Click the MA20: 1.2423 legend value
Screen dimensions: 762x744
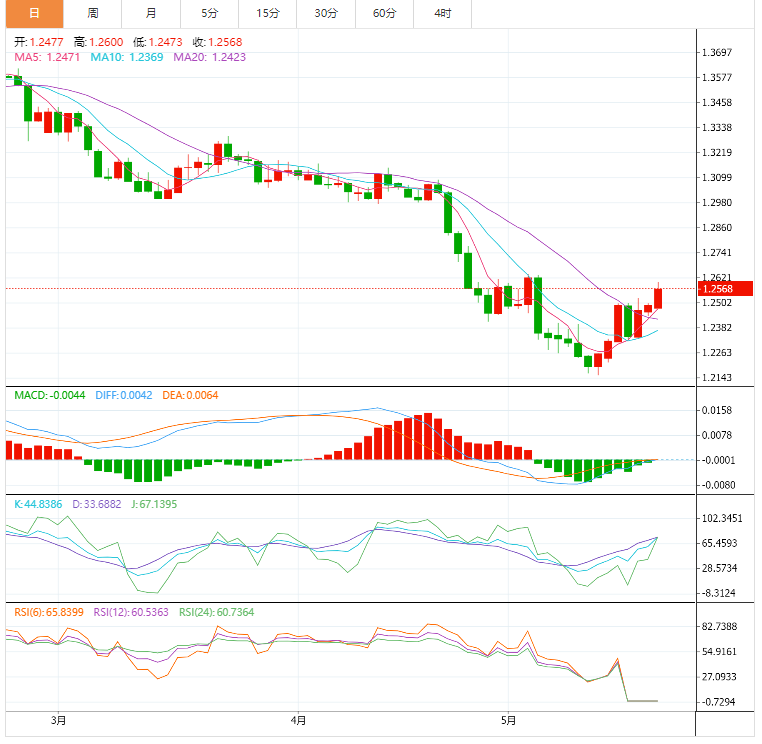pos(209,57)
